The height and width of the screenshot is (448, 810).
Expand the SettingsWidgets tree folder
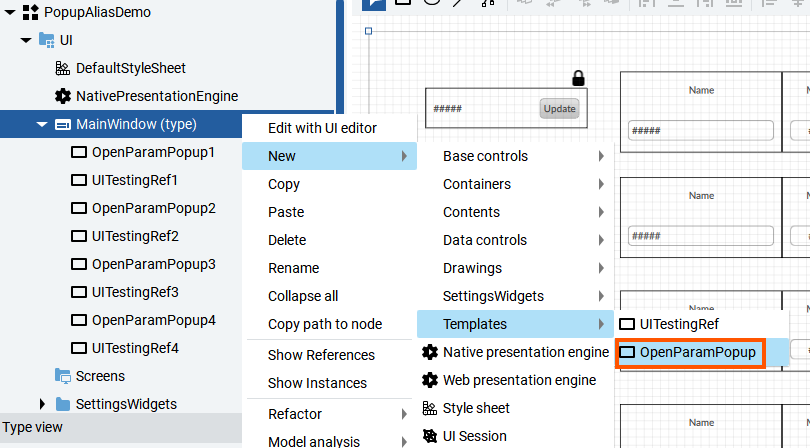42,404
